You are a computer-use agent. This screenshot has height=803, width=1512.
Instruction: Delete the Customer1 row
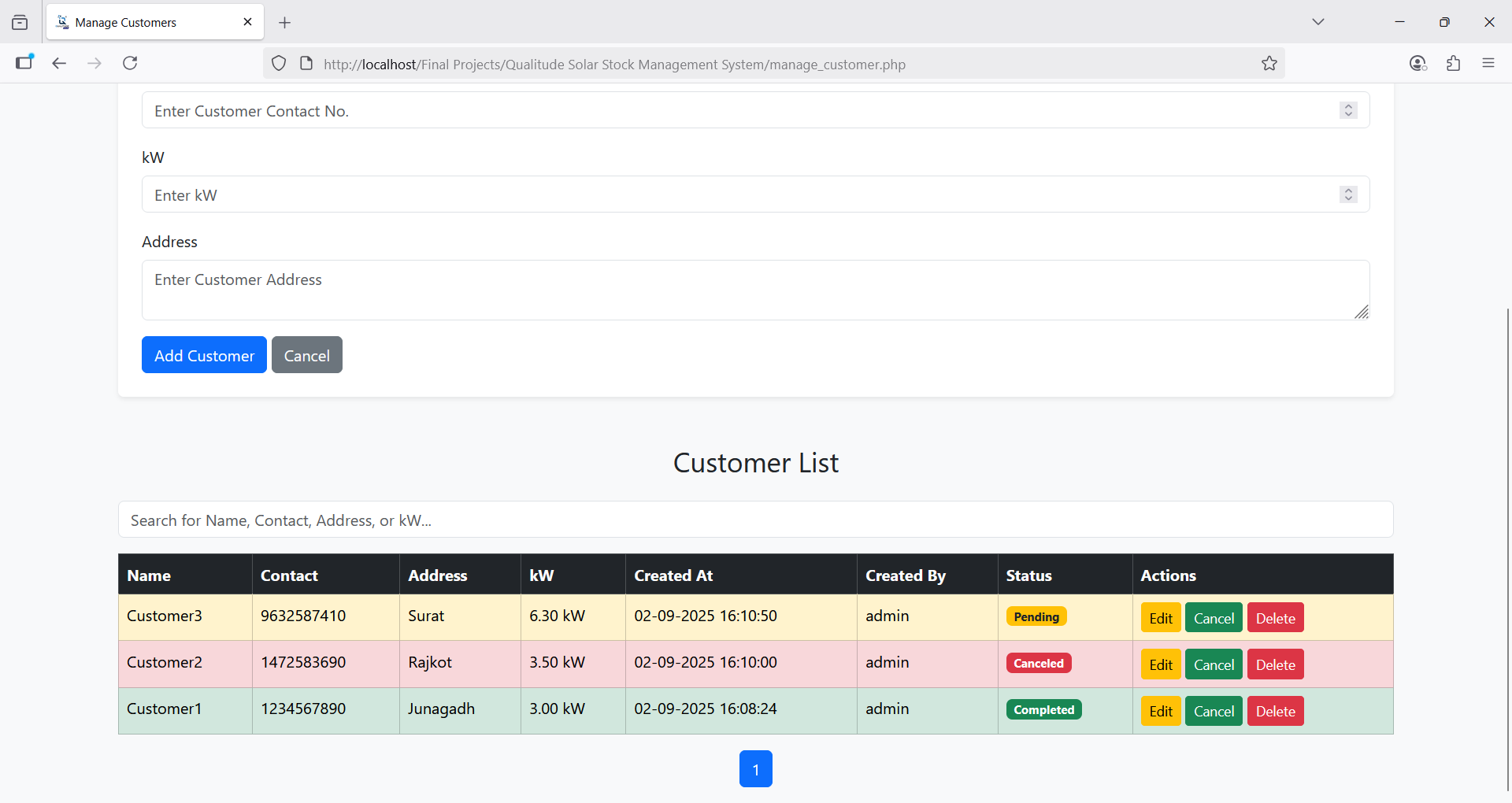coord(1275,711)
